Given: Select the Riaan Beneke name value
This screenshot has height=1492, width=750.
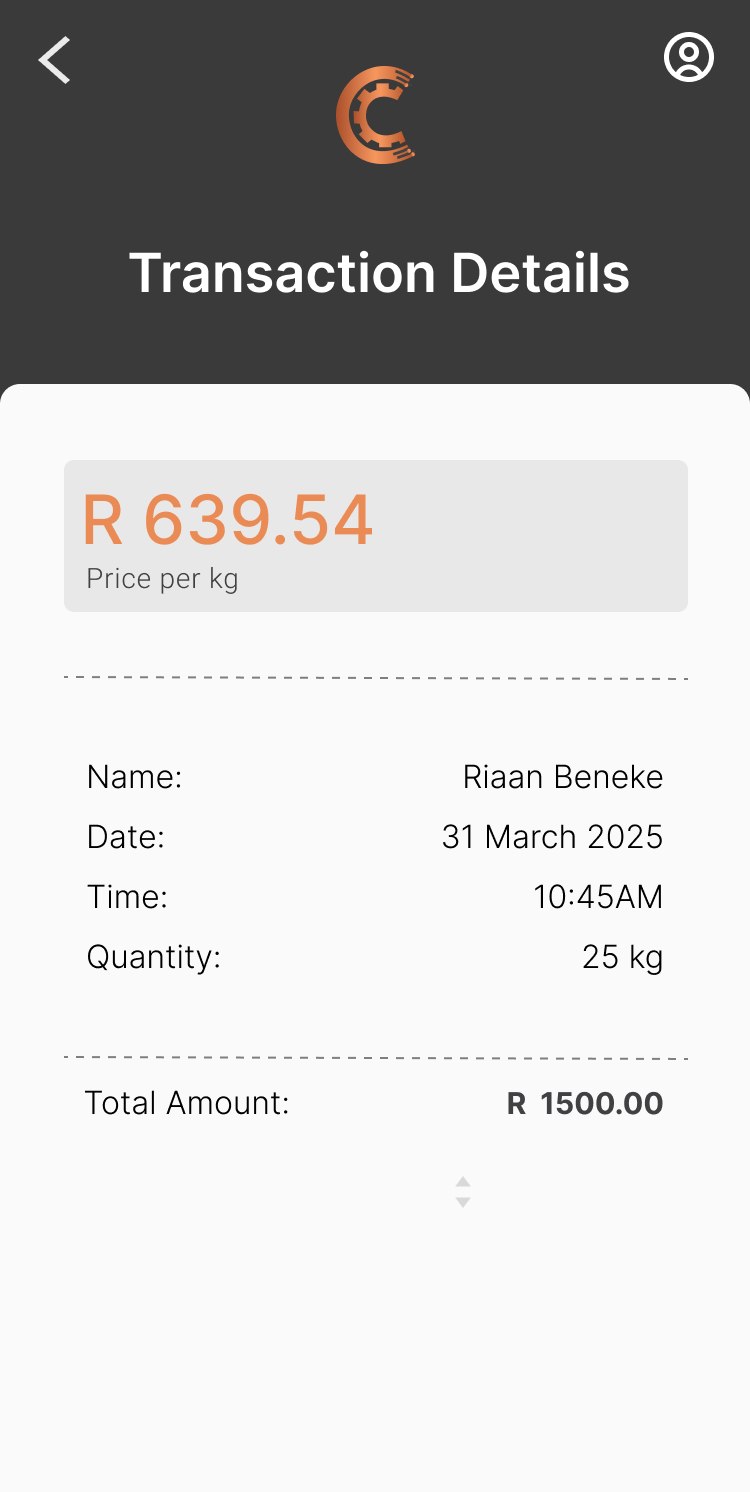Looking at the screenshot, I should [562, 777].
